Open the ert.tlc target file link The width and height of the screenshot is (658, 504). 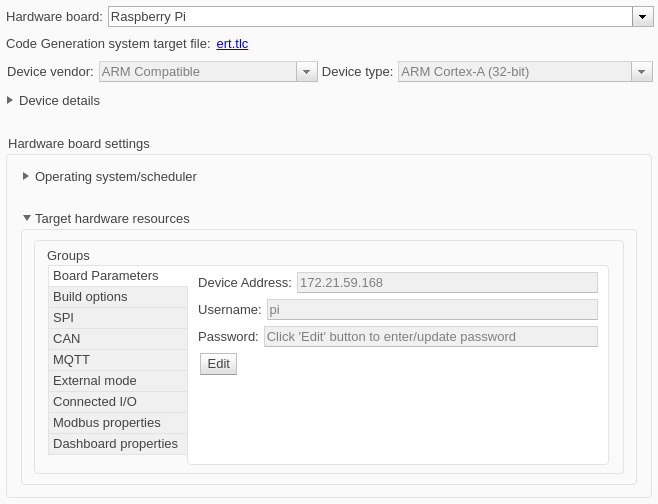tap(232, 44)
